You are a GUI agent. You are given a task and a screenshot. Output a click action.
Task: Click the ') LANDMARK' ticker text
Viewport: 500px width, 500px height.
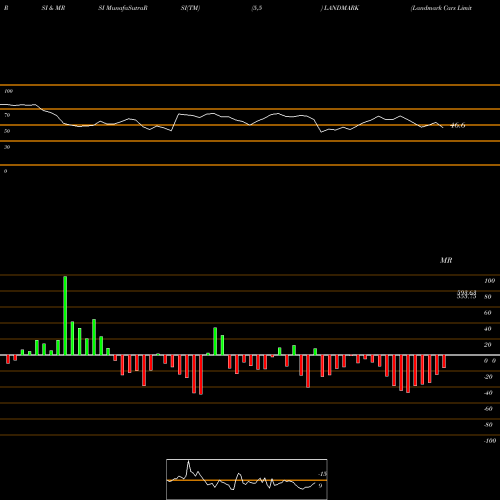[x=340, y=8]
